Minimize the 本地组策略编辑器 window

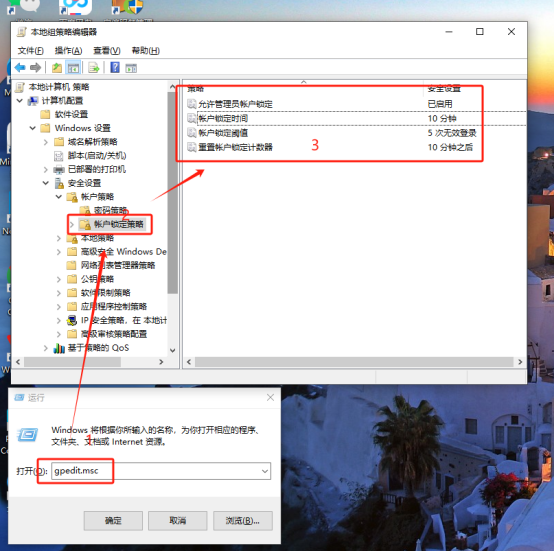point(449,32)
